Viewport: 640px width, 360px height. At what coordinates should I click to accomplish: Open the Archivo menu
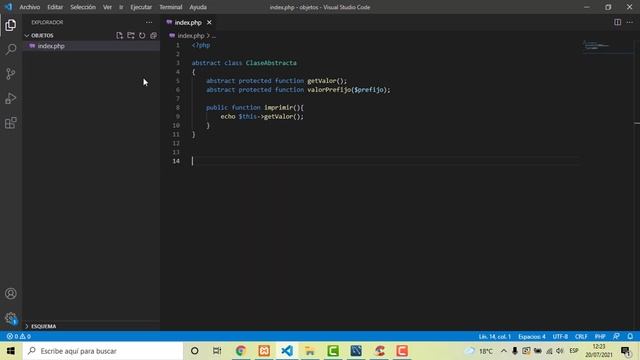coord(30,7)
